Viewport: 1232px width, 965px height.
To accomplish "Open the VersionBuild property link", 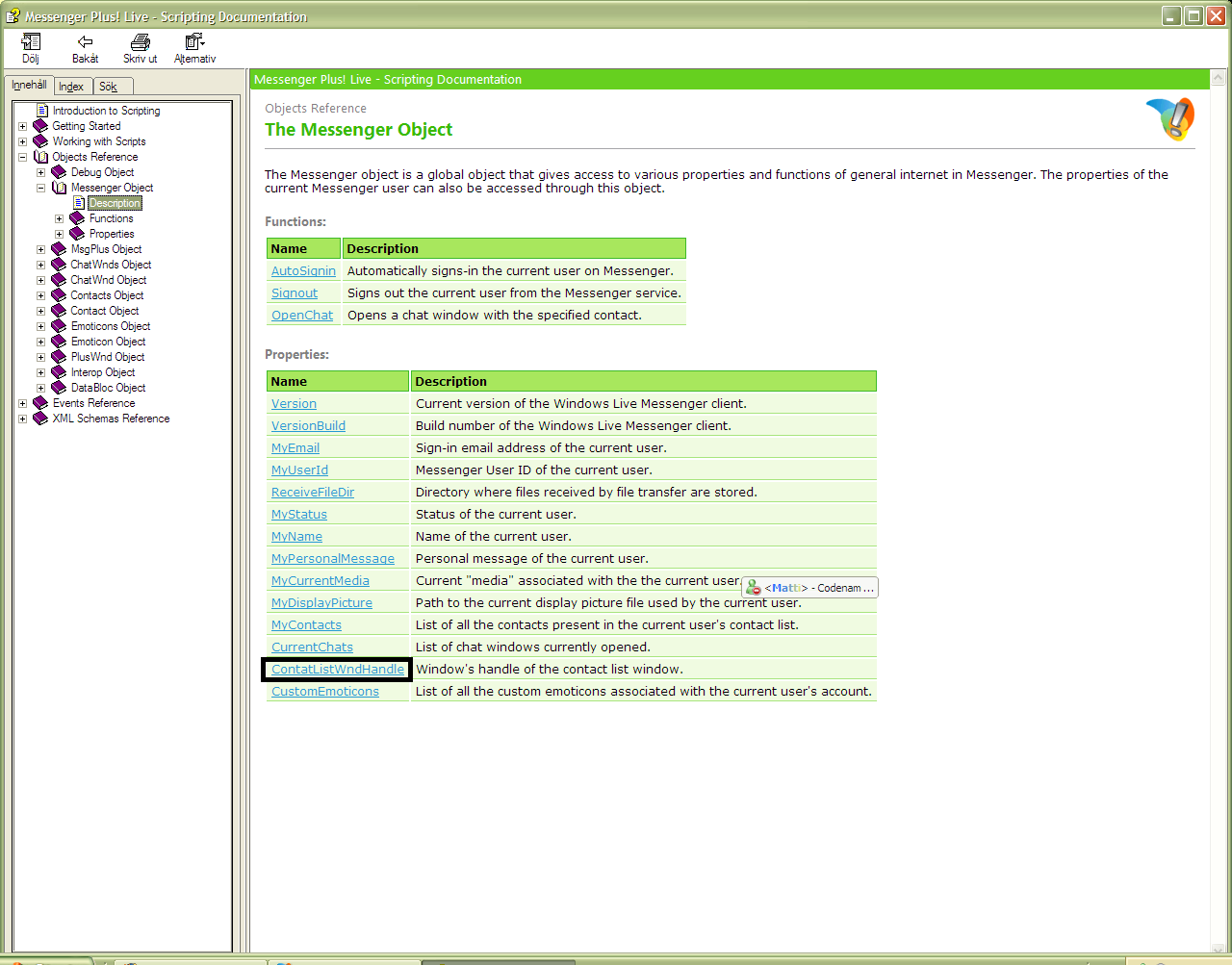I will (x=308, y=426).
